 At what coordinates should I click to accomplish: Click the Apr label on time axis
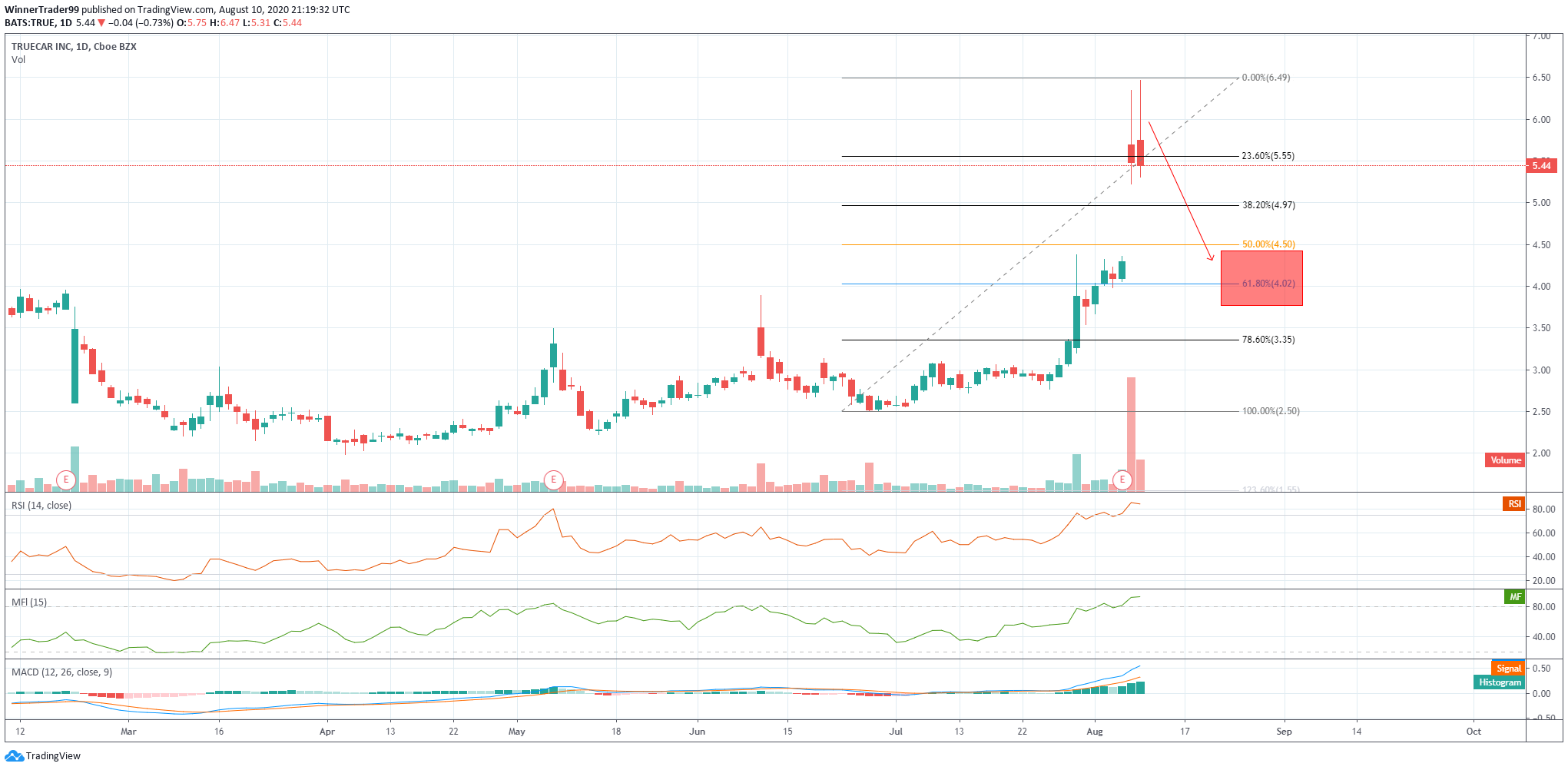pos(327,732)
